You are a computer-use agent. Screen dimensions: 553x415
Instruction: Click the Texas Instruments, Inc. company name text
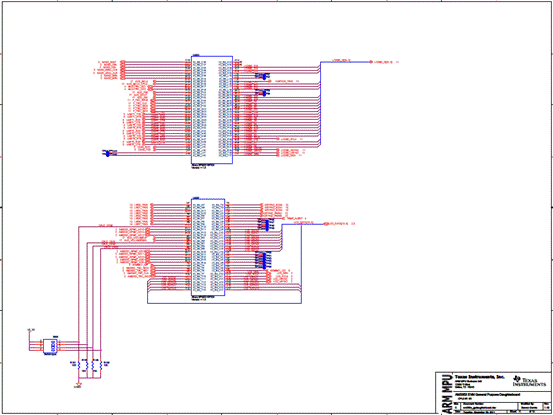pyautogui.click(x=479, y=377)
